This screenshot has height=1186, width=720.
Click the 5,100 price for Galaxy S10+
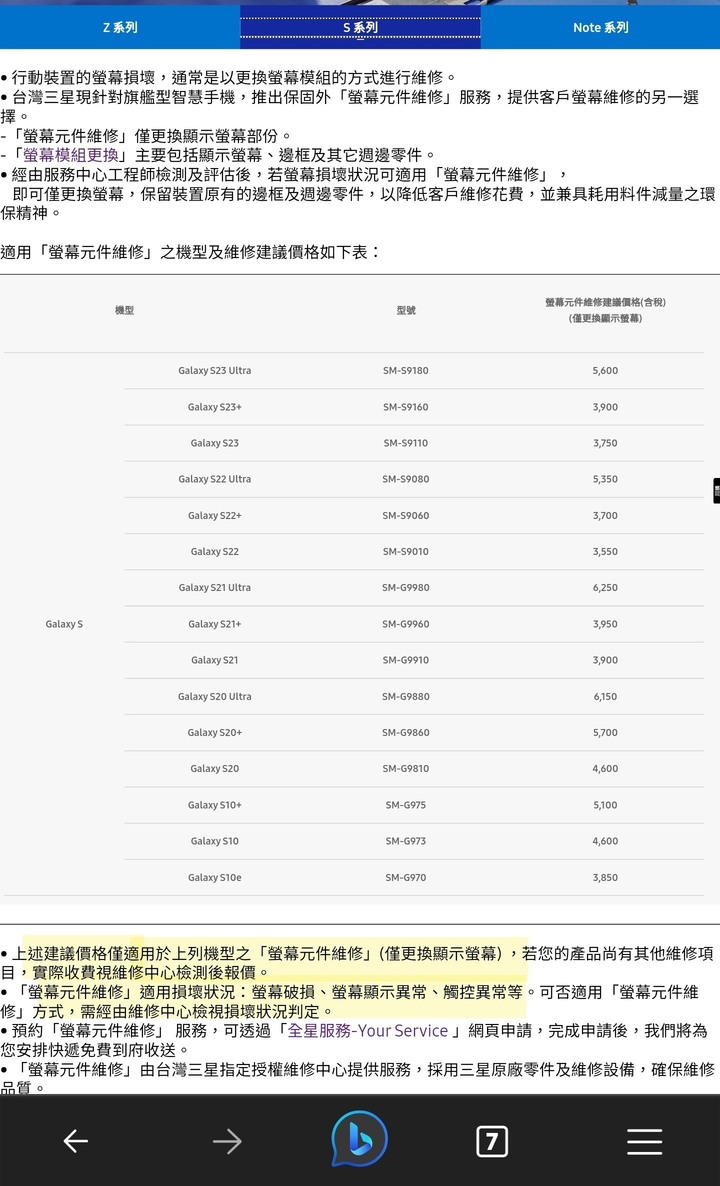click(605, 805)
